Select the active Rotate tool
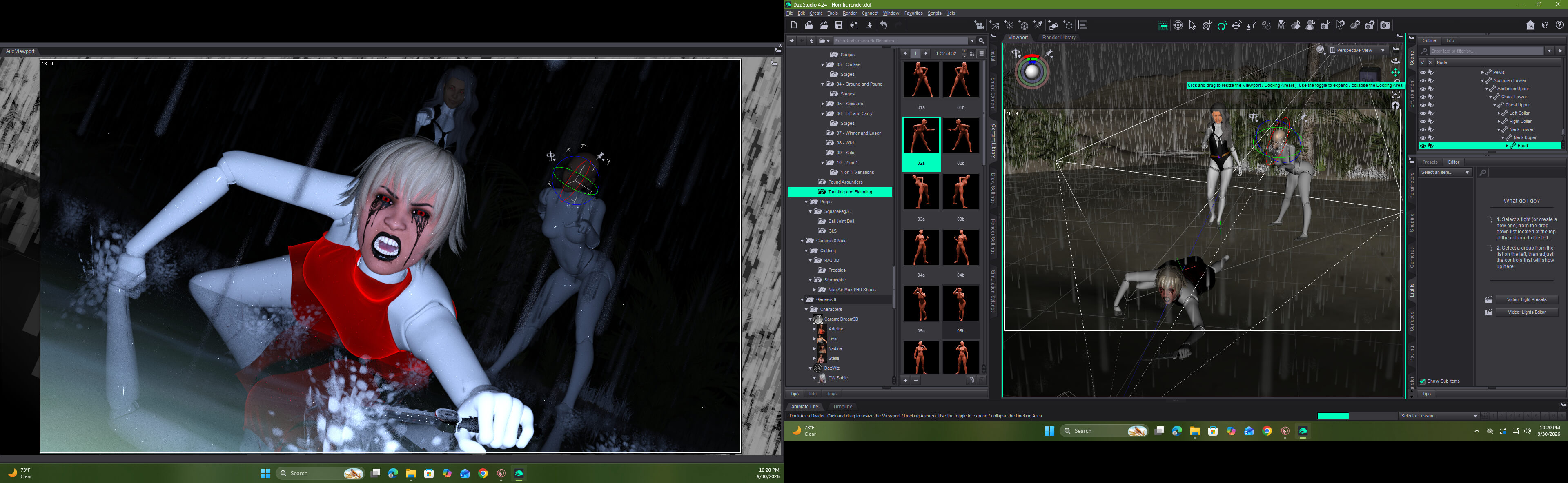This screenshot has width=1568, height=483. [1222, 25]
